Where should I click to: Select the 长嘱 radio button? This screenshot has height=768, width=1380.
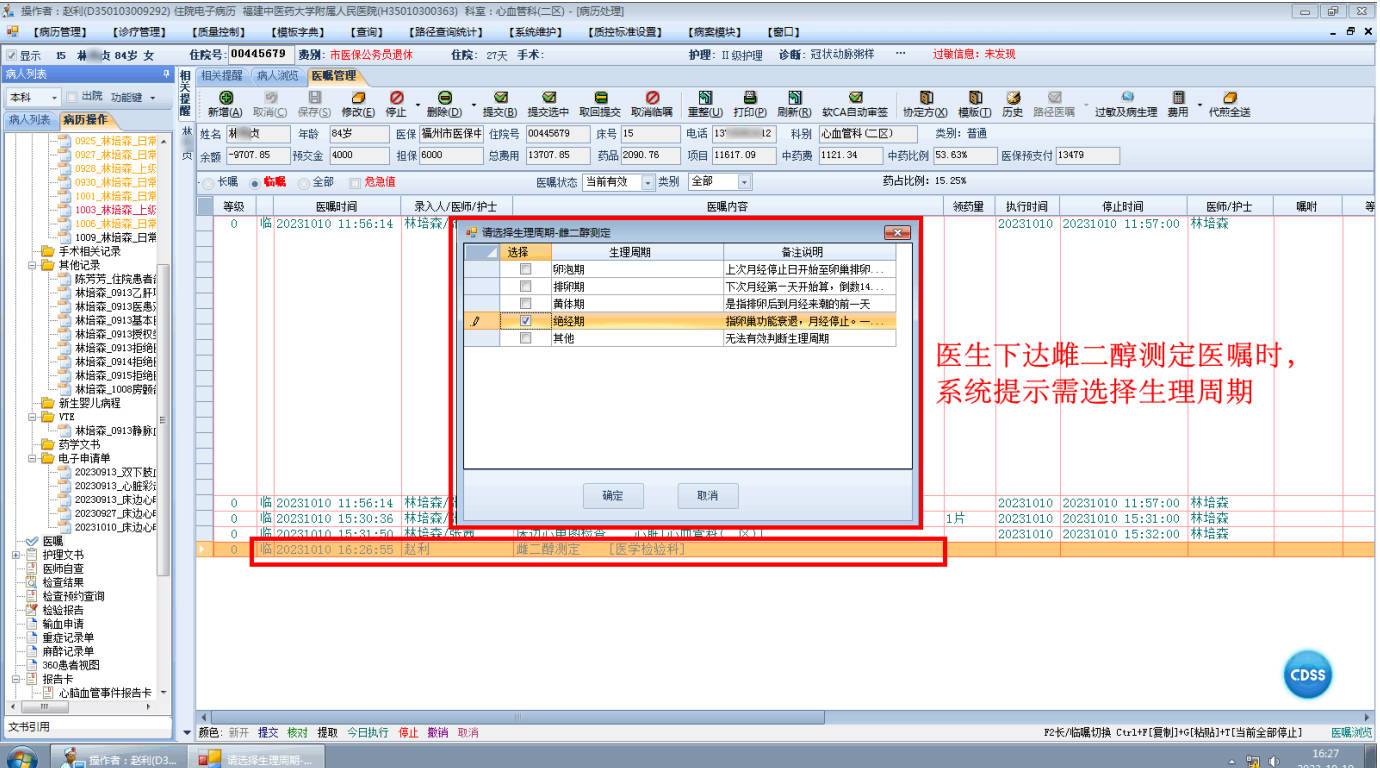[209, 182]
